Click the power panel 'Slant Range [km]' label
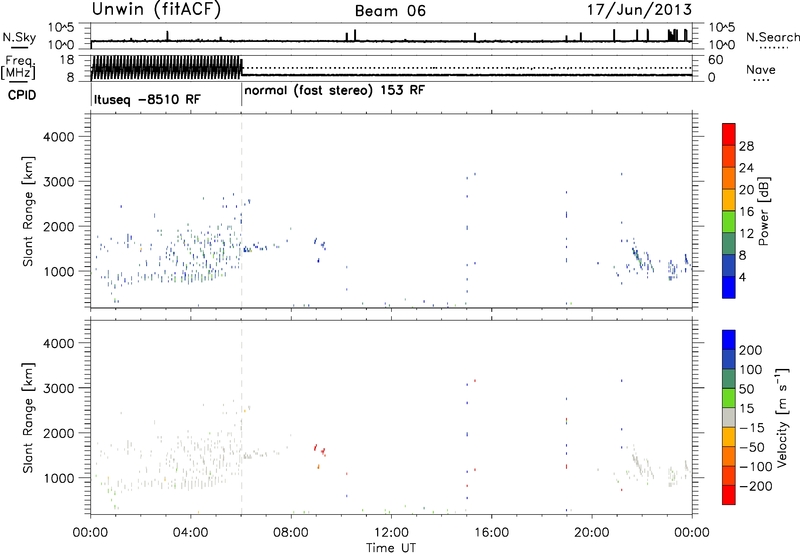 point(28,211)
